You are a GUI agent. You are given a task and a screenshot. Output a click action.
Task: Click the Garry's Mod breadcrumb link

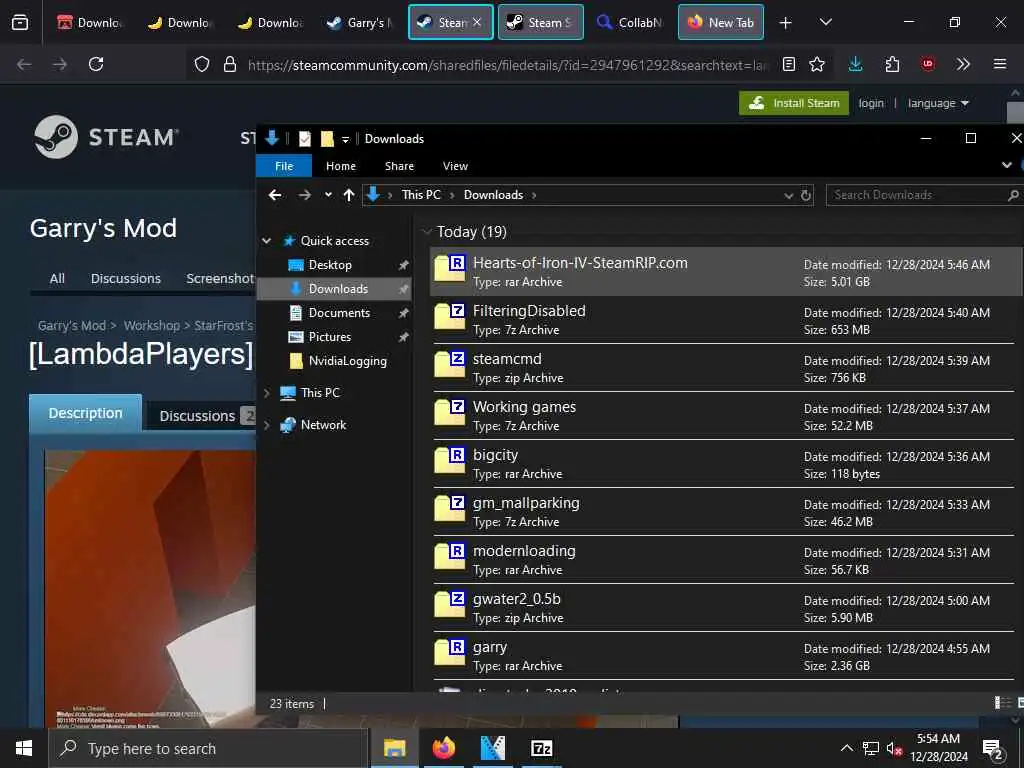pos(71,325)
